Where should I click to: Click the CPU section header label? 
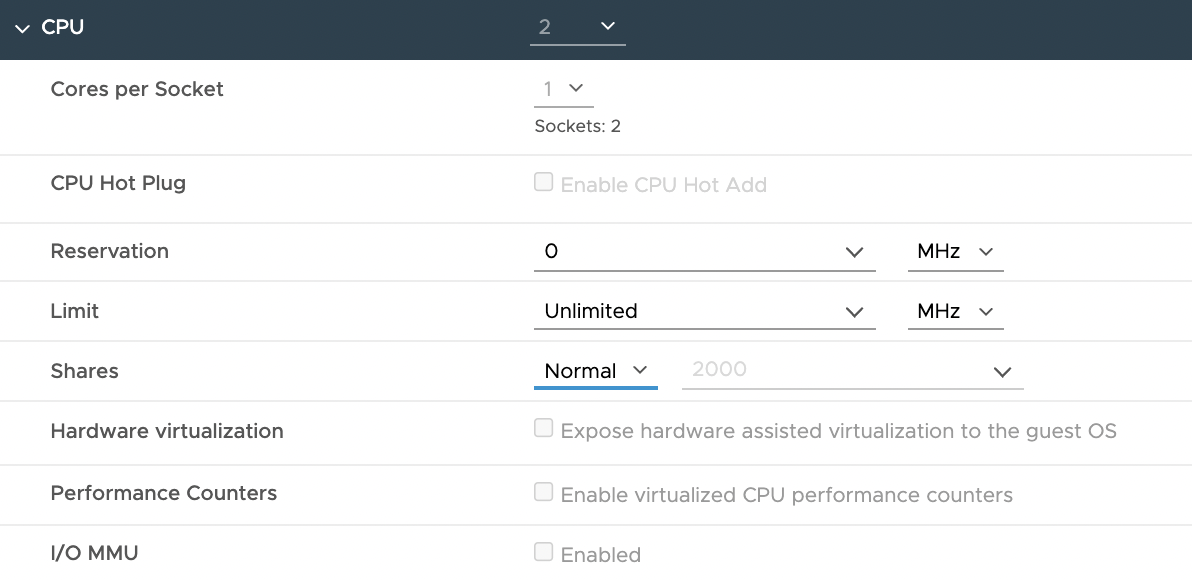coord(62,27)
